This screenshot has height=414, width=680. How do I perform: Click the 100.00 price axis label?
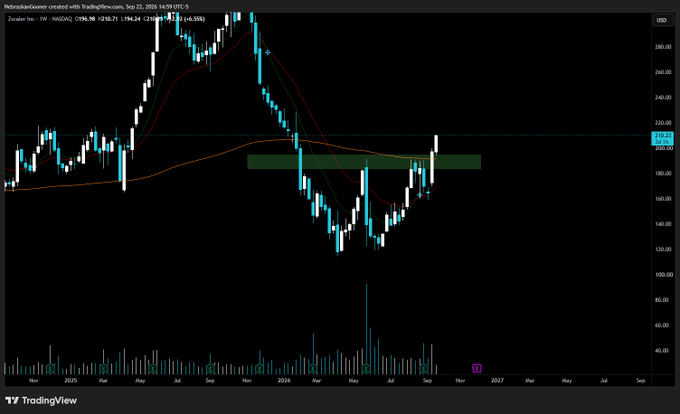[x=664, y=275]
